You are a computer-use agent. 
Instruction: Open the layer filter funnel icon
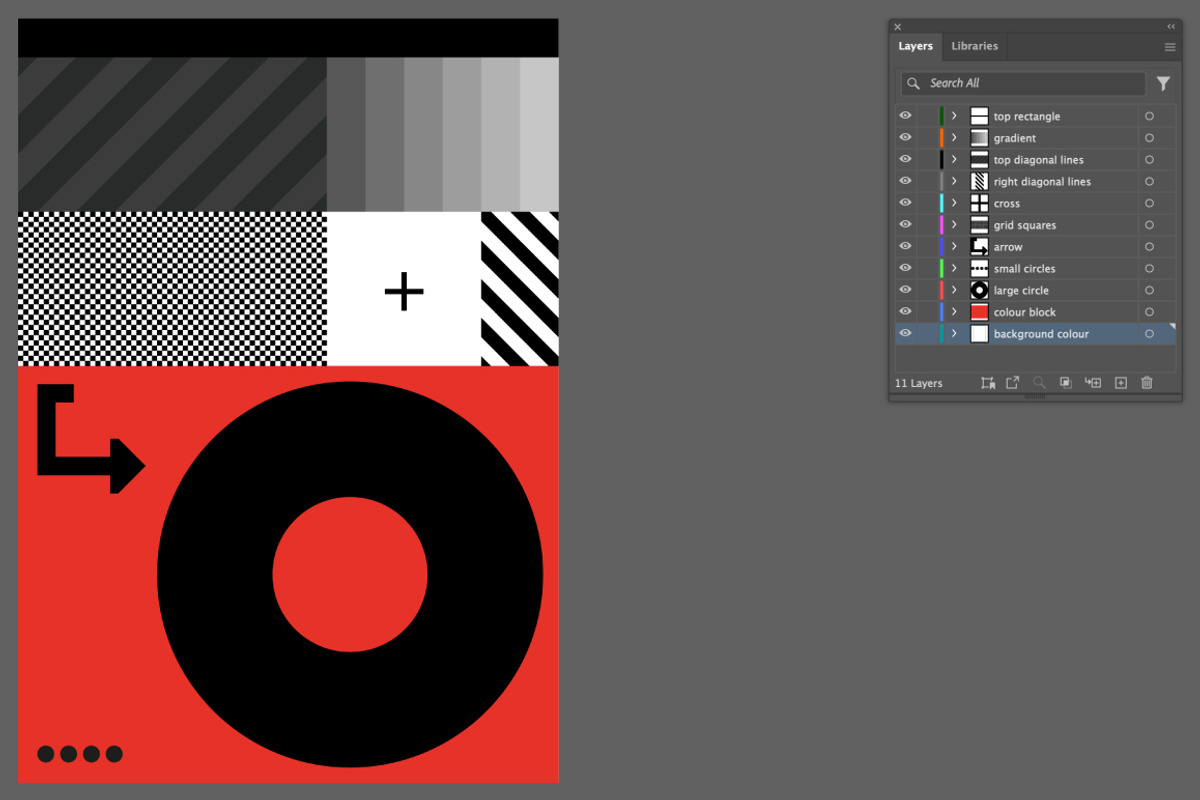pos(1163,84)
